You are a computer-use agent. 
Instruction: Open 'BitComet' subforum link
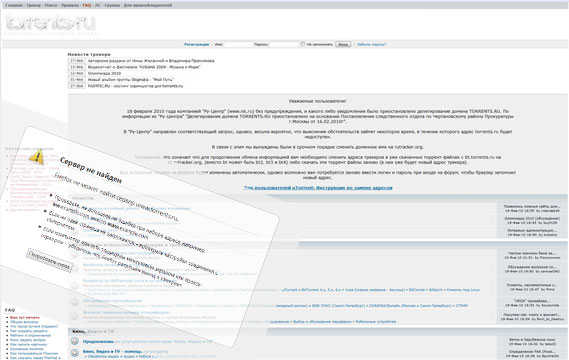[417, 290]
